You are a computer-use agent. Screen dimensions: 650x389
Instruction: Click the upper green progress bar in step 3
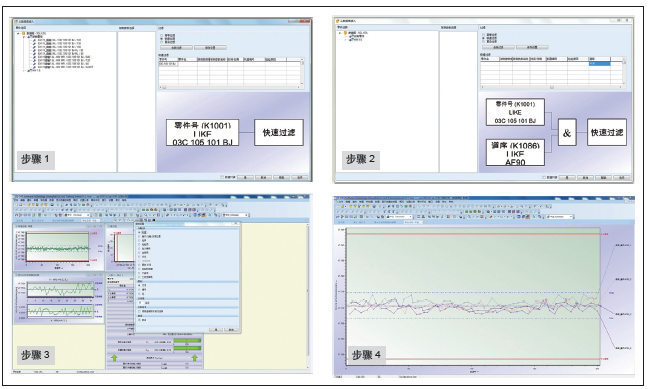(x=187, y=341)
